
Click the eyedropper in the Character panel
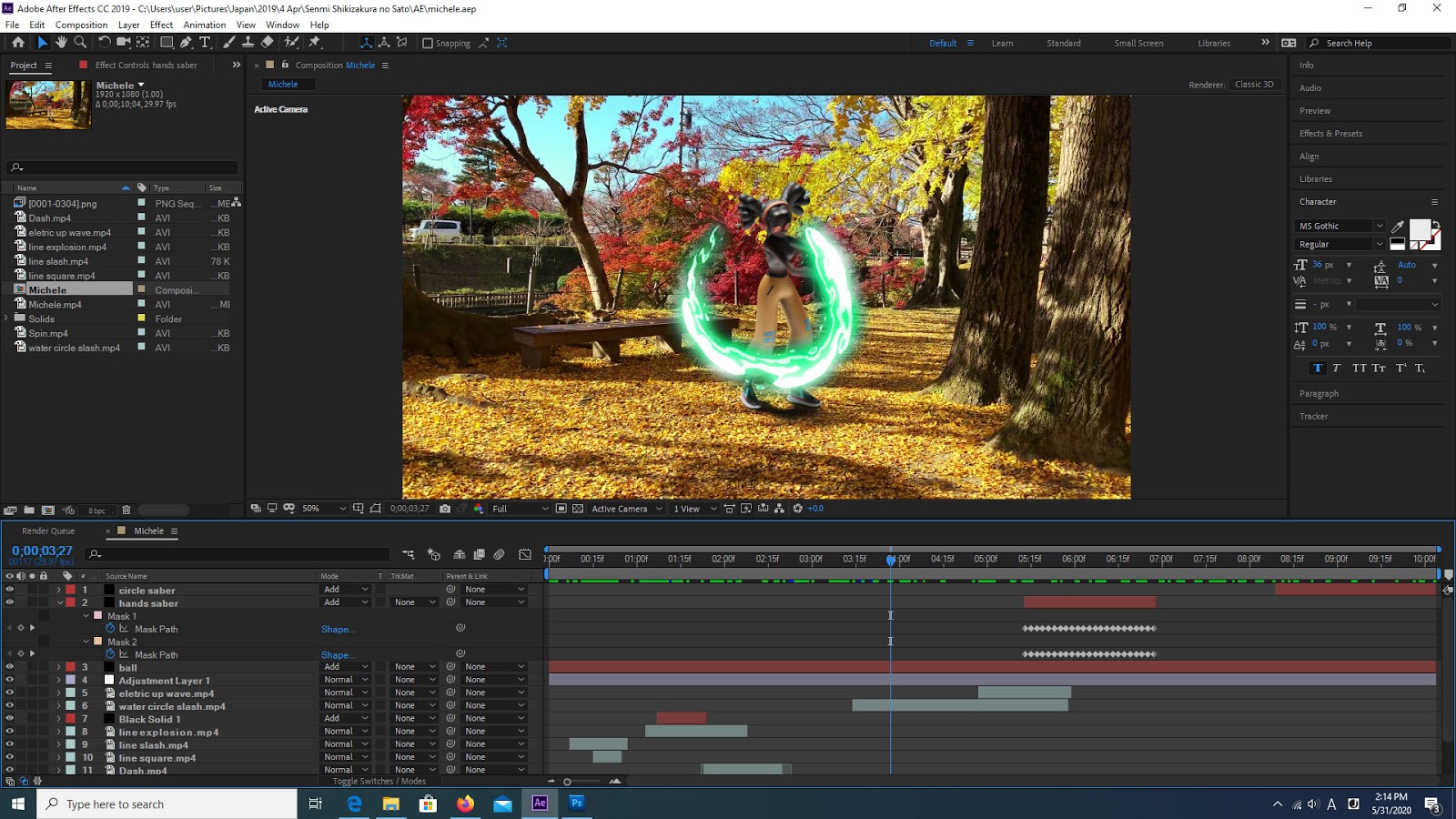click(x=1398, y=227)
